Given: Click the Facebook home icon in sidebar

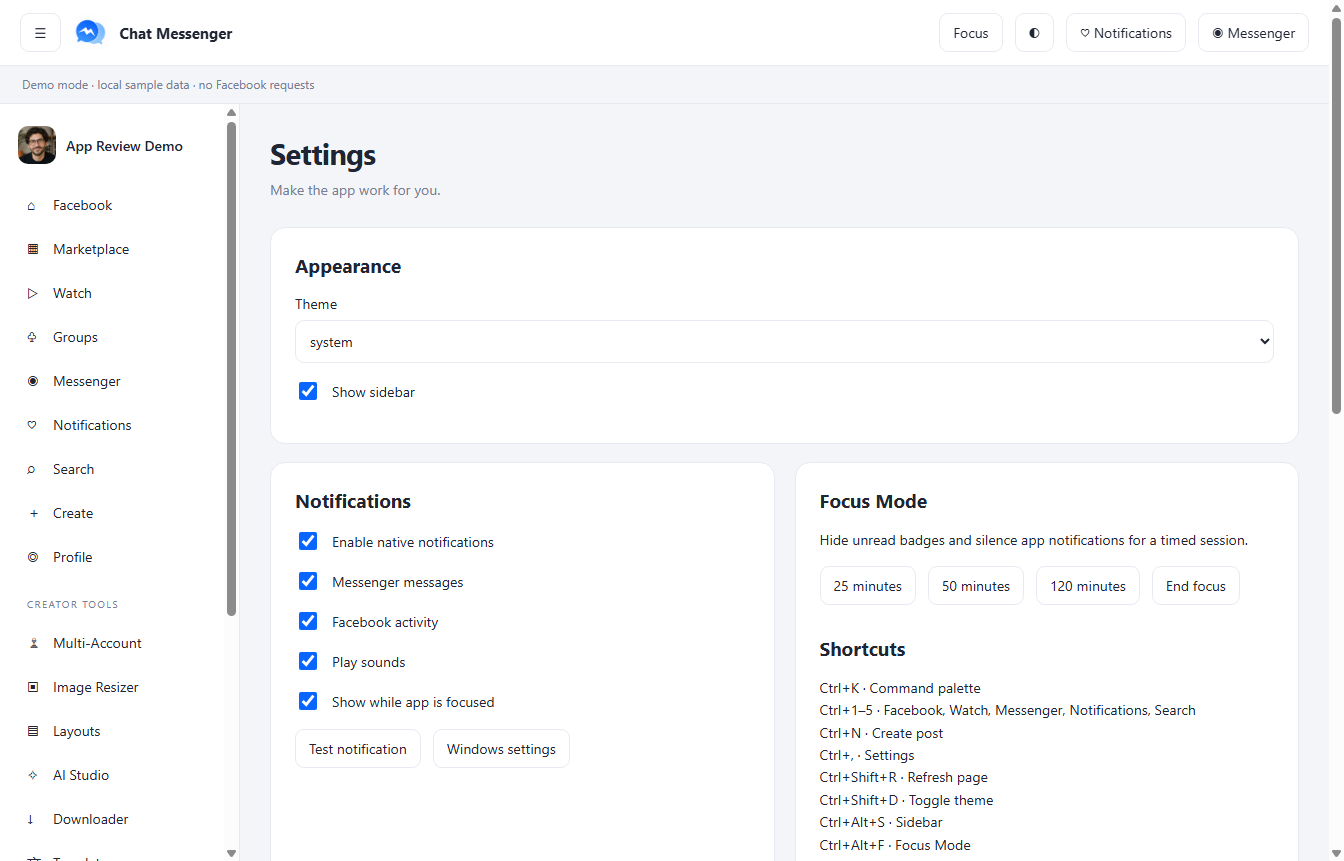Looking at the screenshot, I should [x=32, y=206].
